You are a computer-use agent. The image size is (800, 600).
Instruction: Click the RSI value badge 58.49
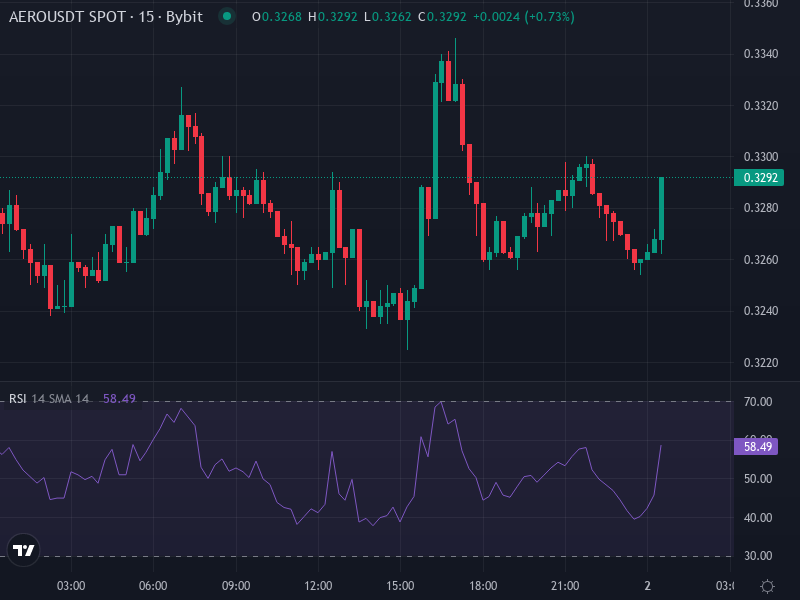(757, 448)
